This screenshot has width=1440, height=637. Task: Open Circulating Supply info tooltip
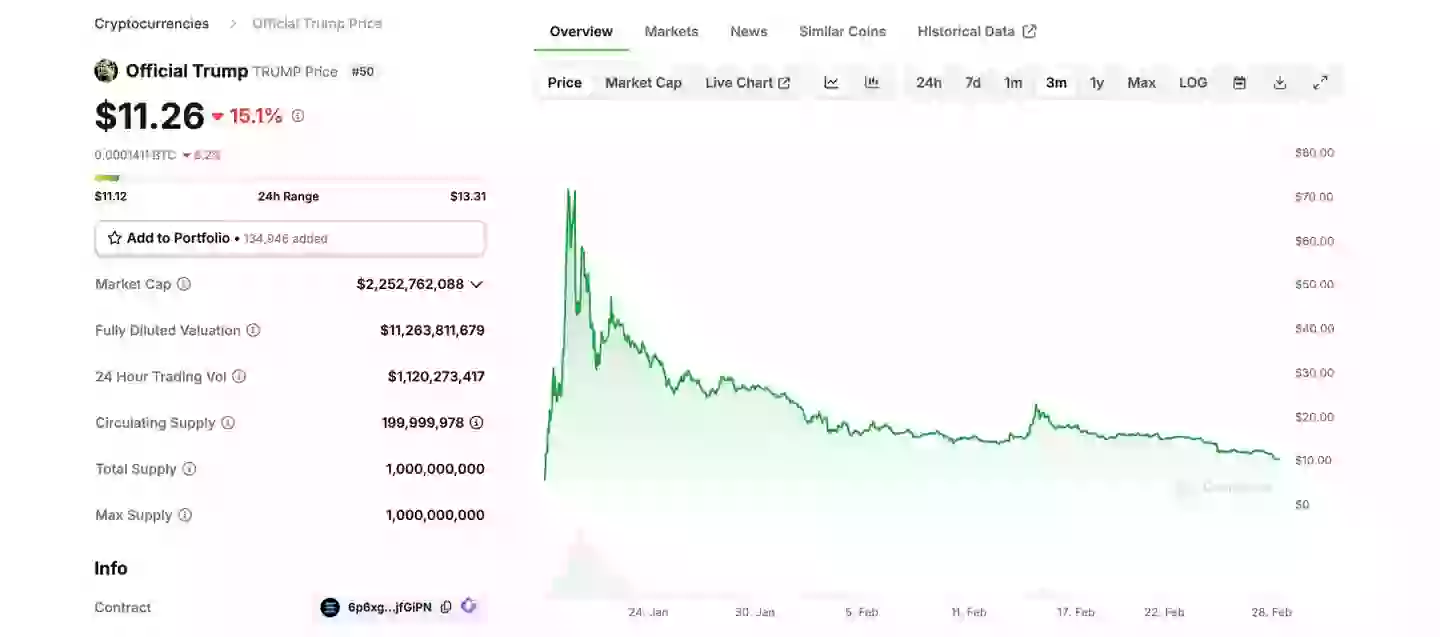[x=230, y=422]
